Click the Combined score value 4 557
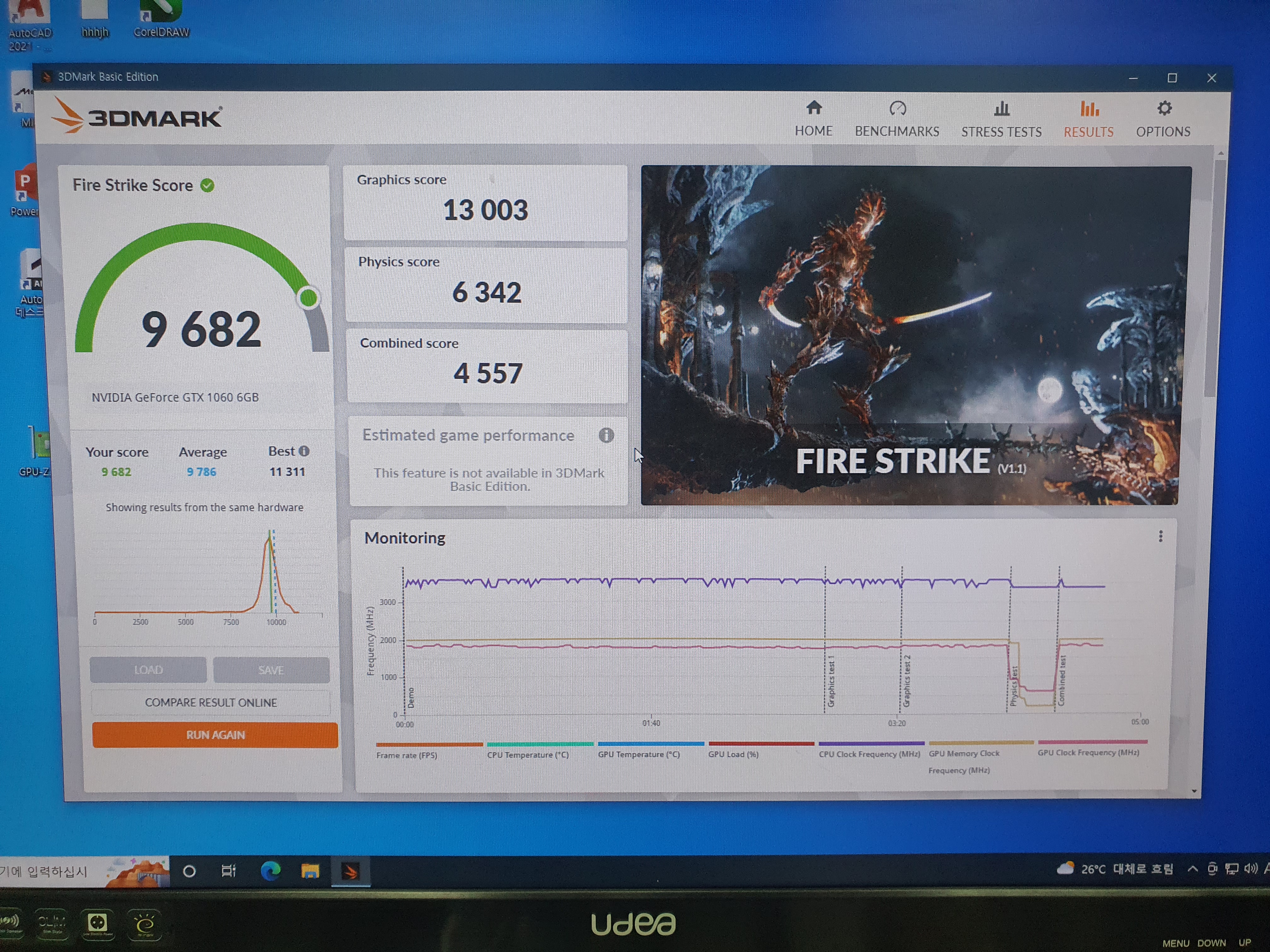This screenshot has width=1270, height=952. pyautogui.click(x=488, y=374)
